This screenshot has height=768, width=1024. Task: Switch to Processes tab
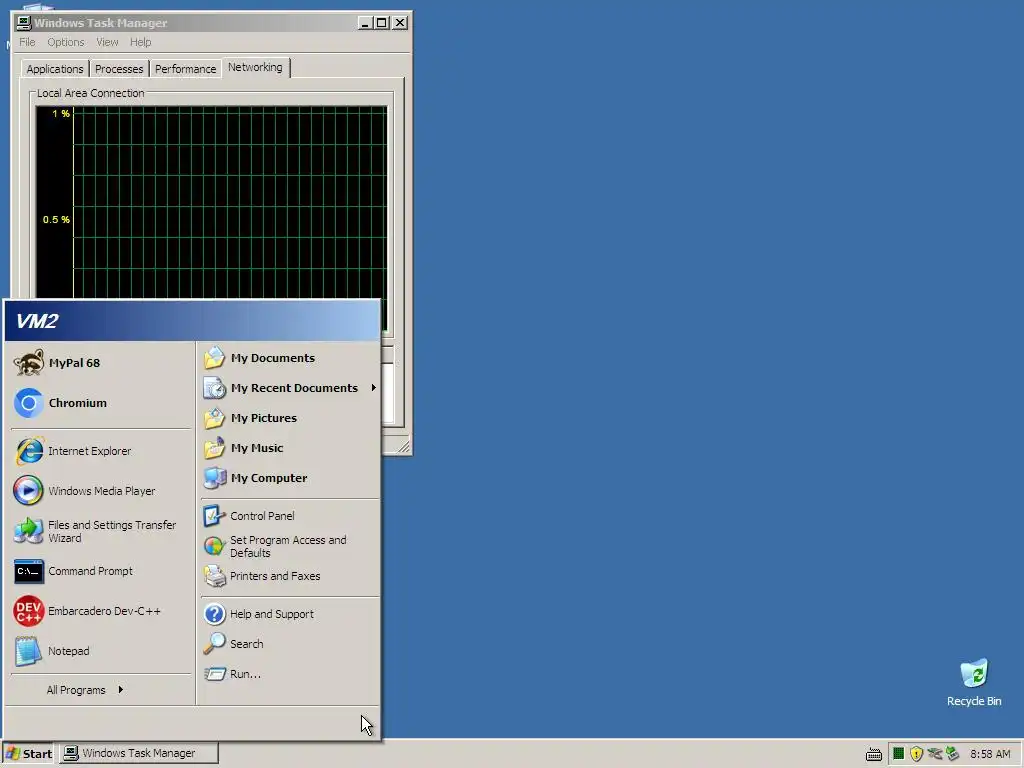[119, 69]
